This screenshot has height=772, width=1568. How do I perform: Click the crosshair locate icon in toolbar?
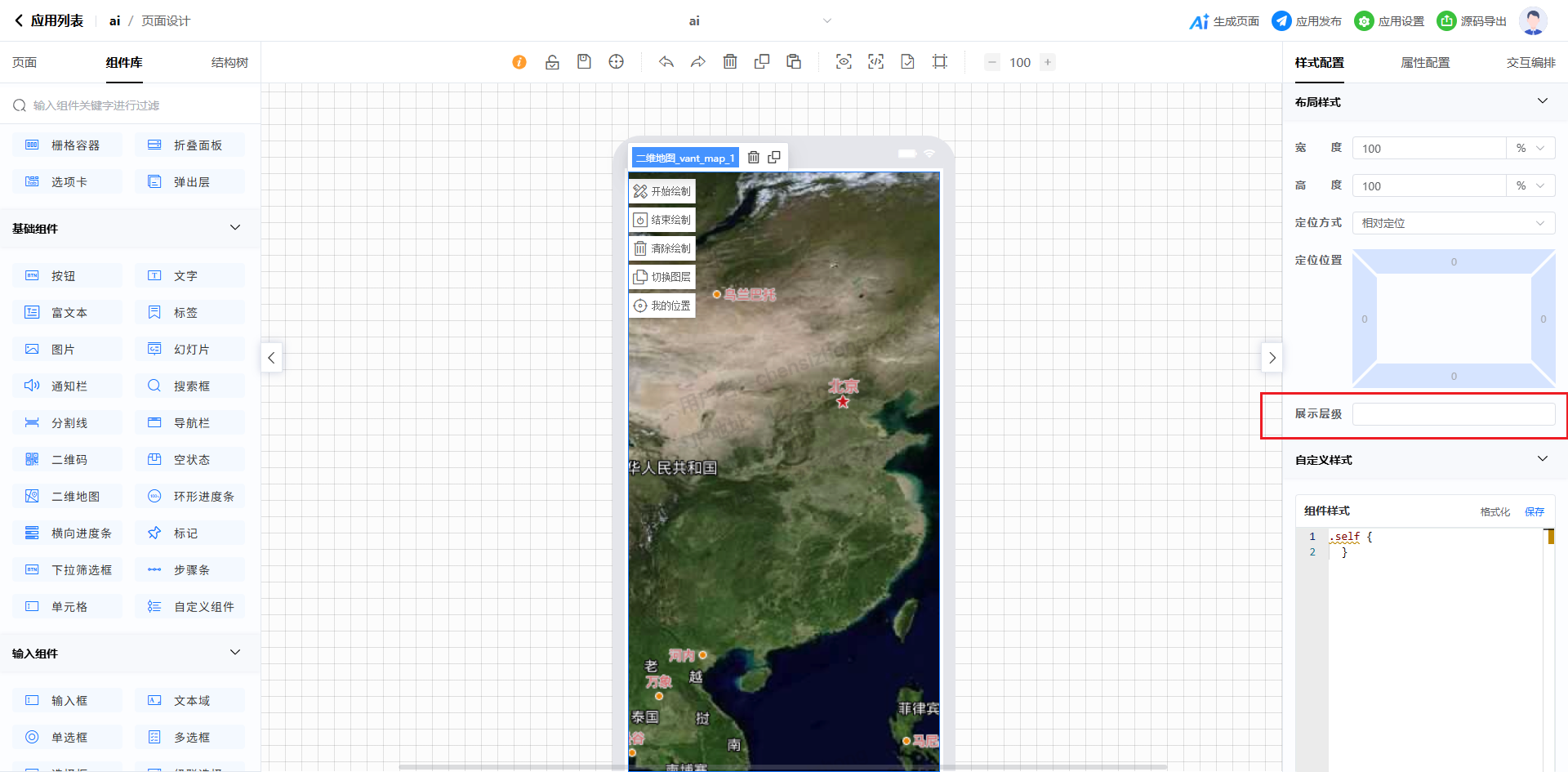coord(617,62)
